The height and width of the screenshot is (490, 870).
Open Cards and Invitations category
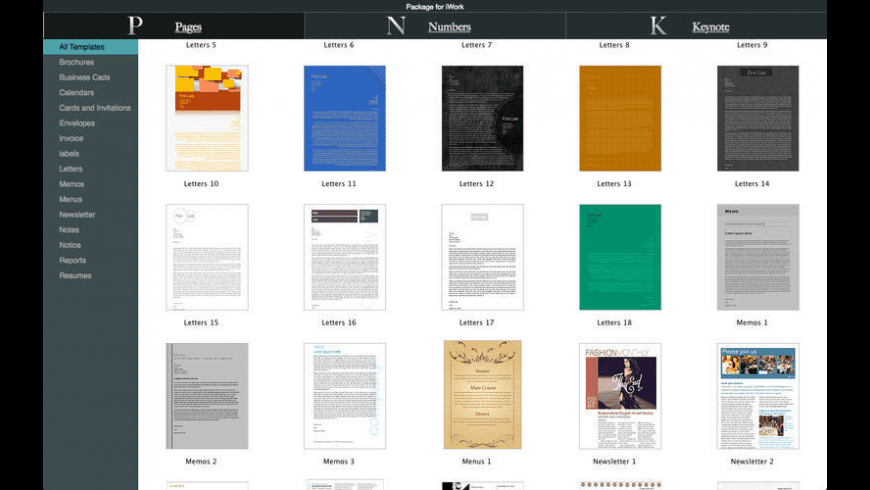pos(95,108)
